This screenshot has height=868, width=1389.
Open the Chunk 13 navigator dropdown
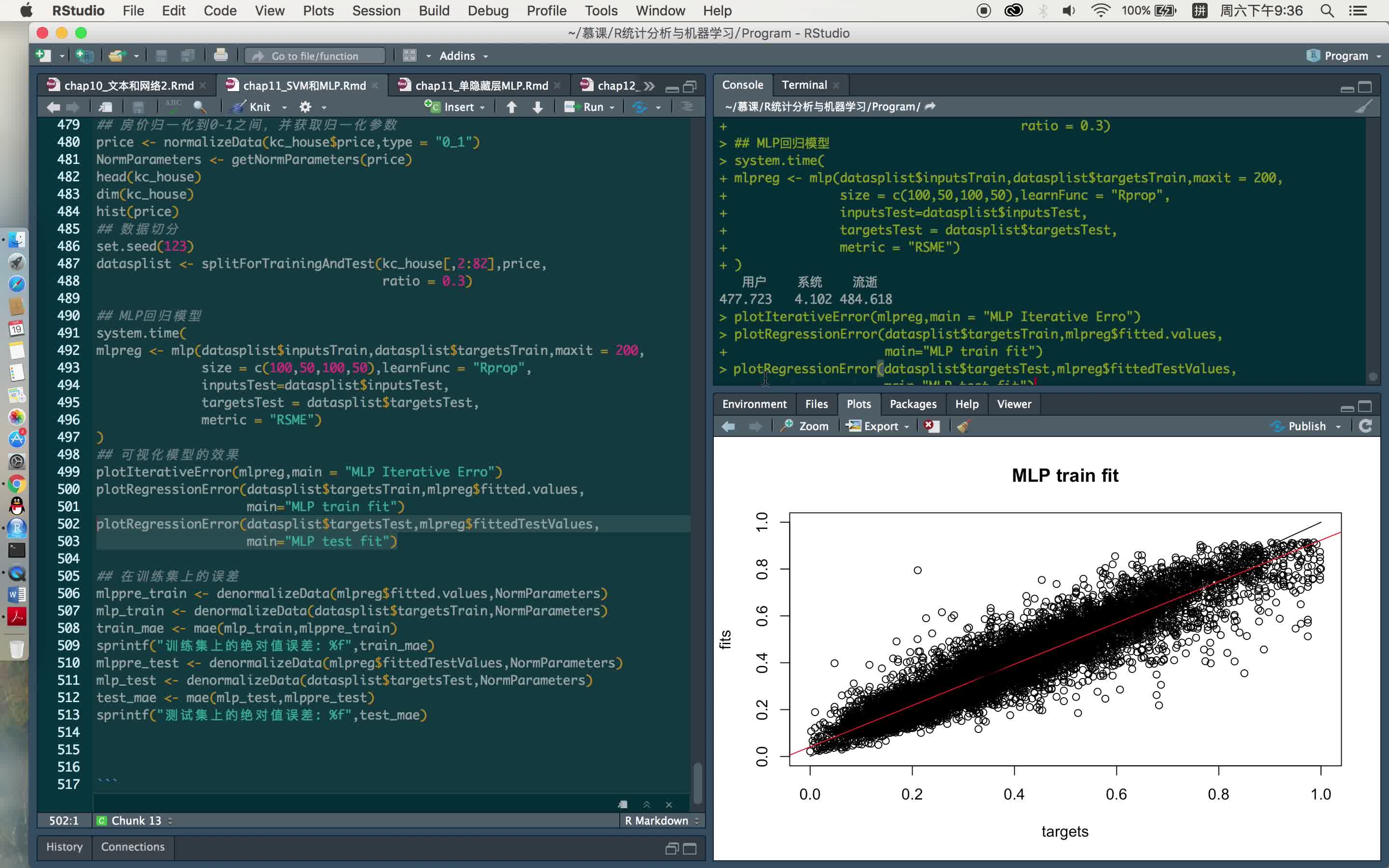136,820
